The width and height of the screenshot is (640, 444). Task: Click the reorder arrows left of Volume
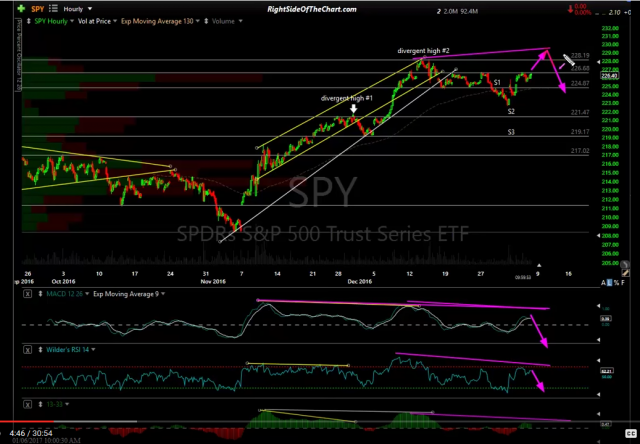[207, 21]
